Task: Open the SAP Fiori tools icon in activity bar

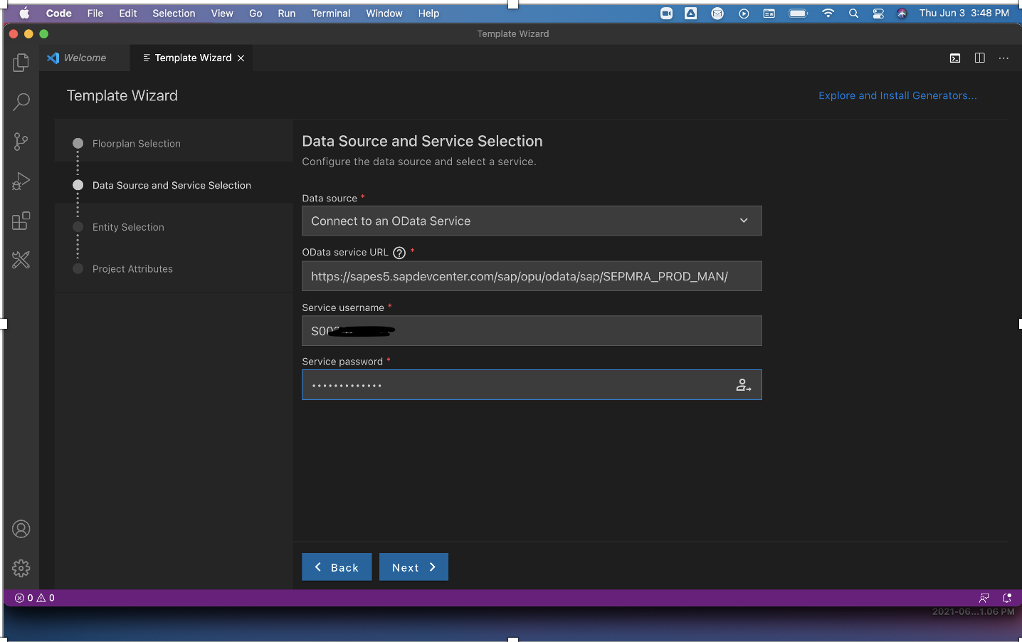Action: 21,260
